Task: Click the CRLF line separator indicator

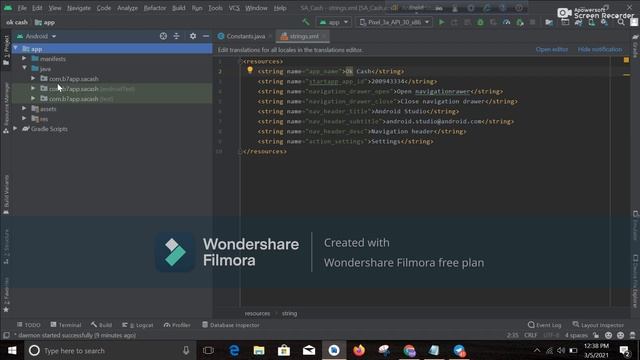Action: pos(531,335)
